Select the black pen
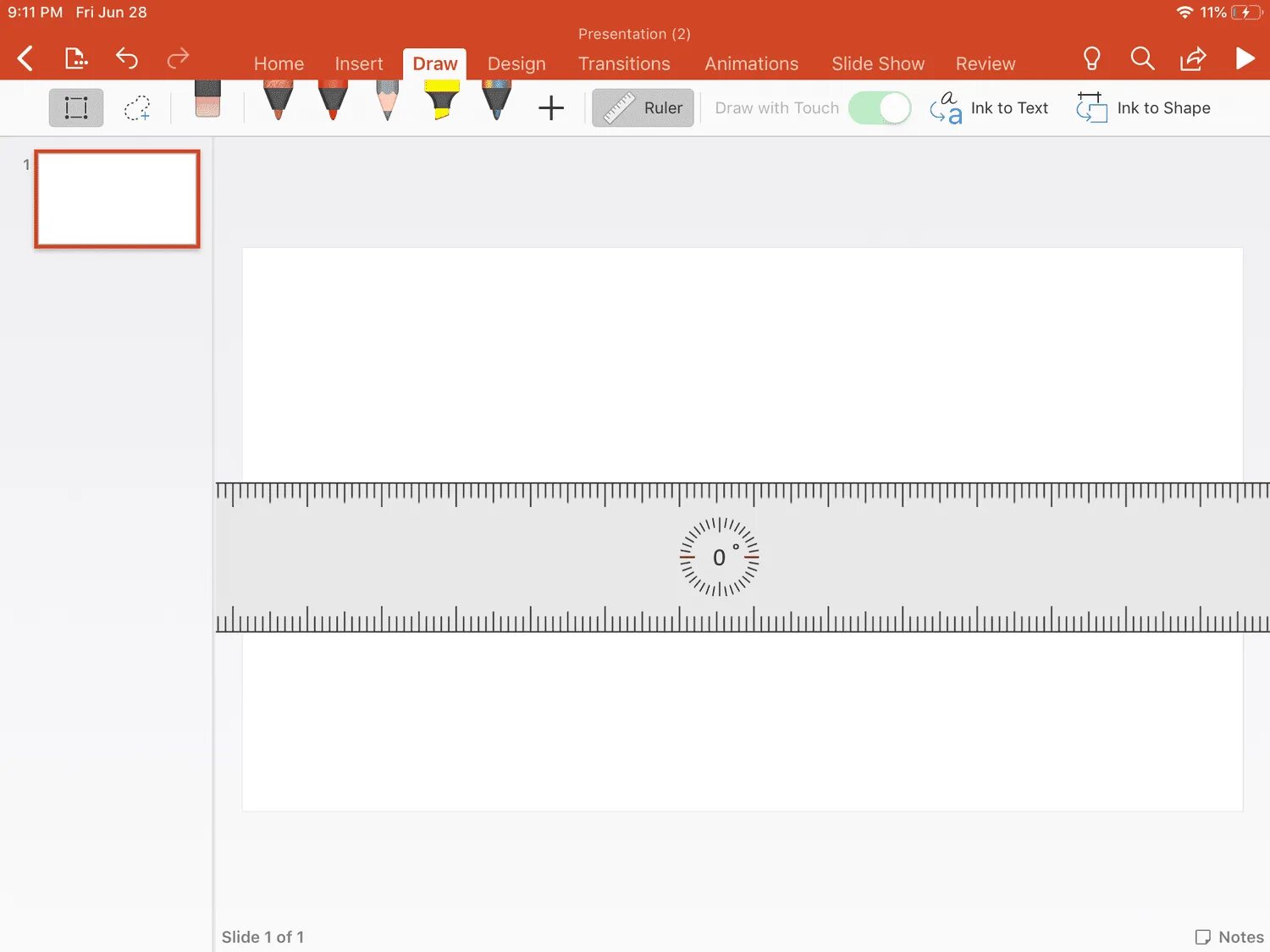 [279, 101]
